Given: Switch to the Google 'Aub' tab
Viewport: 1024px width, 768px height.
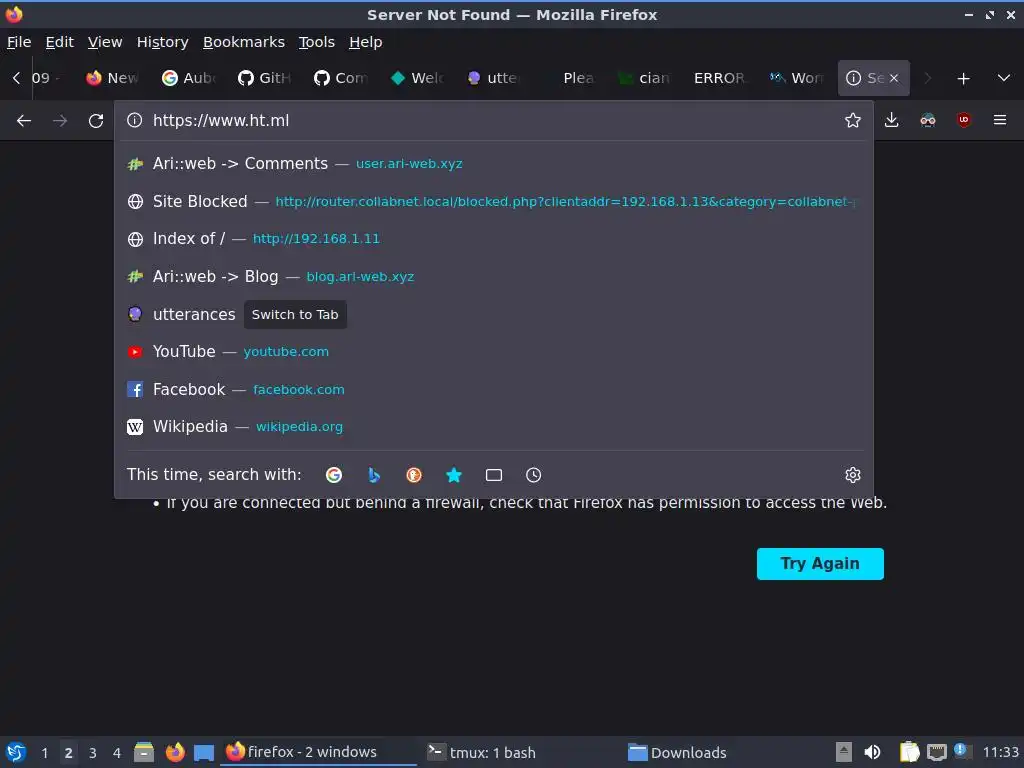Looking at the screenshot, I should click(x=189, y=78).
